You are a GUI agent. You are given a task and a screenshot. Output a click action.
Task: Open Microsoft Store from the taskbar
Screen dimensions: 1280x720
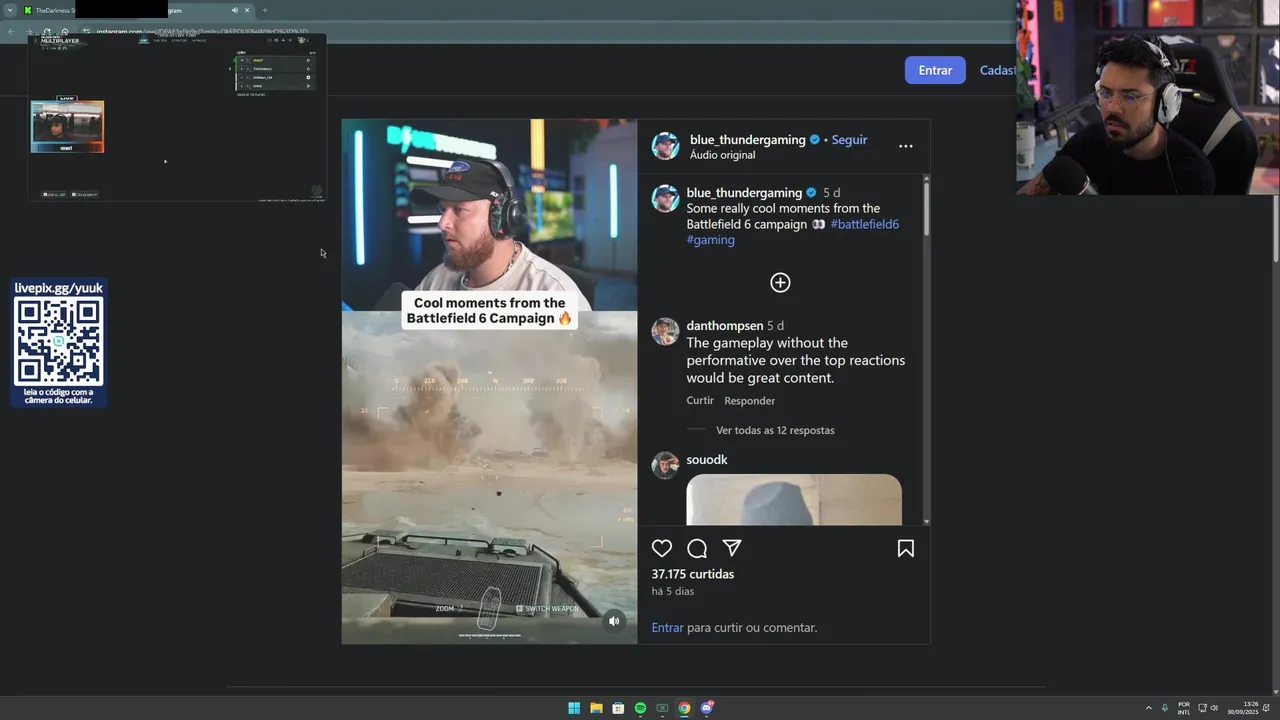pyautogui.click(x=618, y=708)
